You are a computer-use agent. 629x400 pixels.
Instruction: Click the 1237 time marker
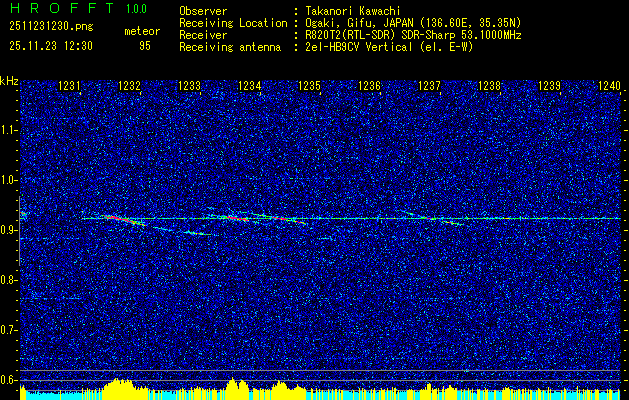[x=429, y=85]
